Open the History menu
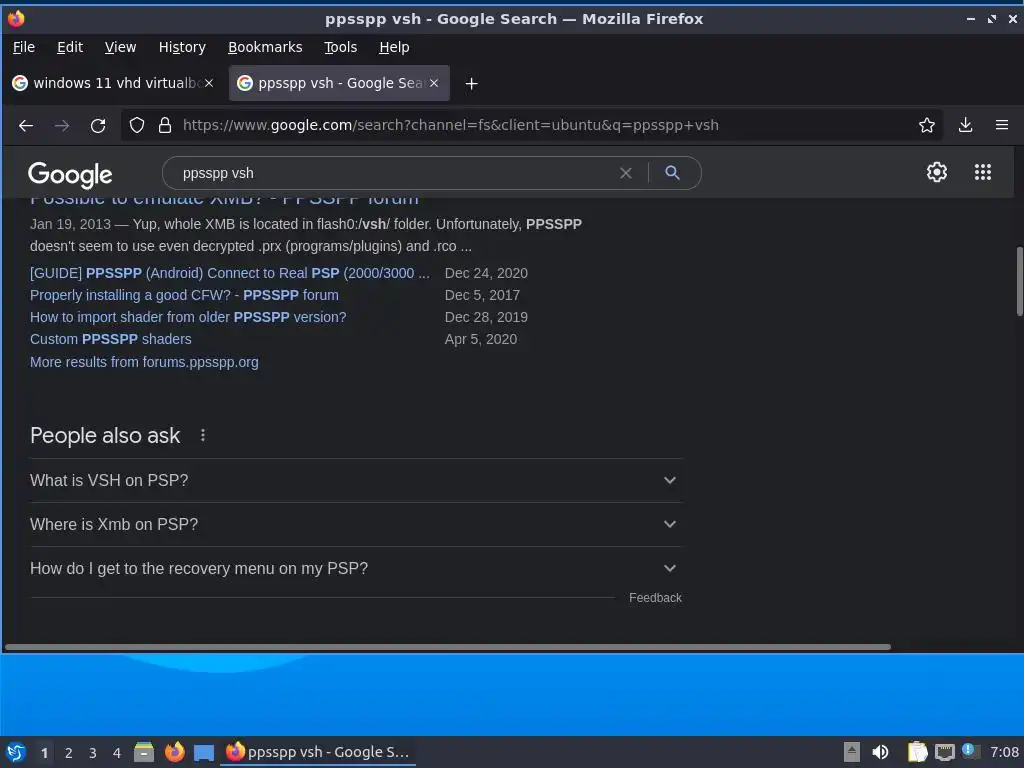 tap(182, 47)
